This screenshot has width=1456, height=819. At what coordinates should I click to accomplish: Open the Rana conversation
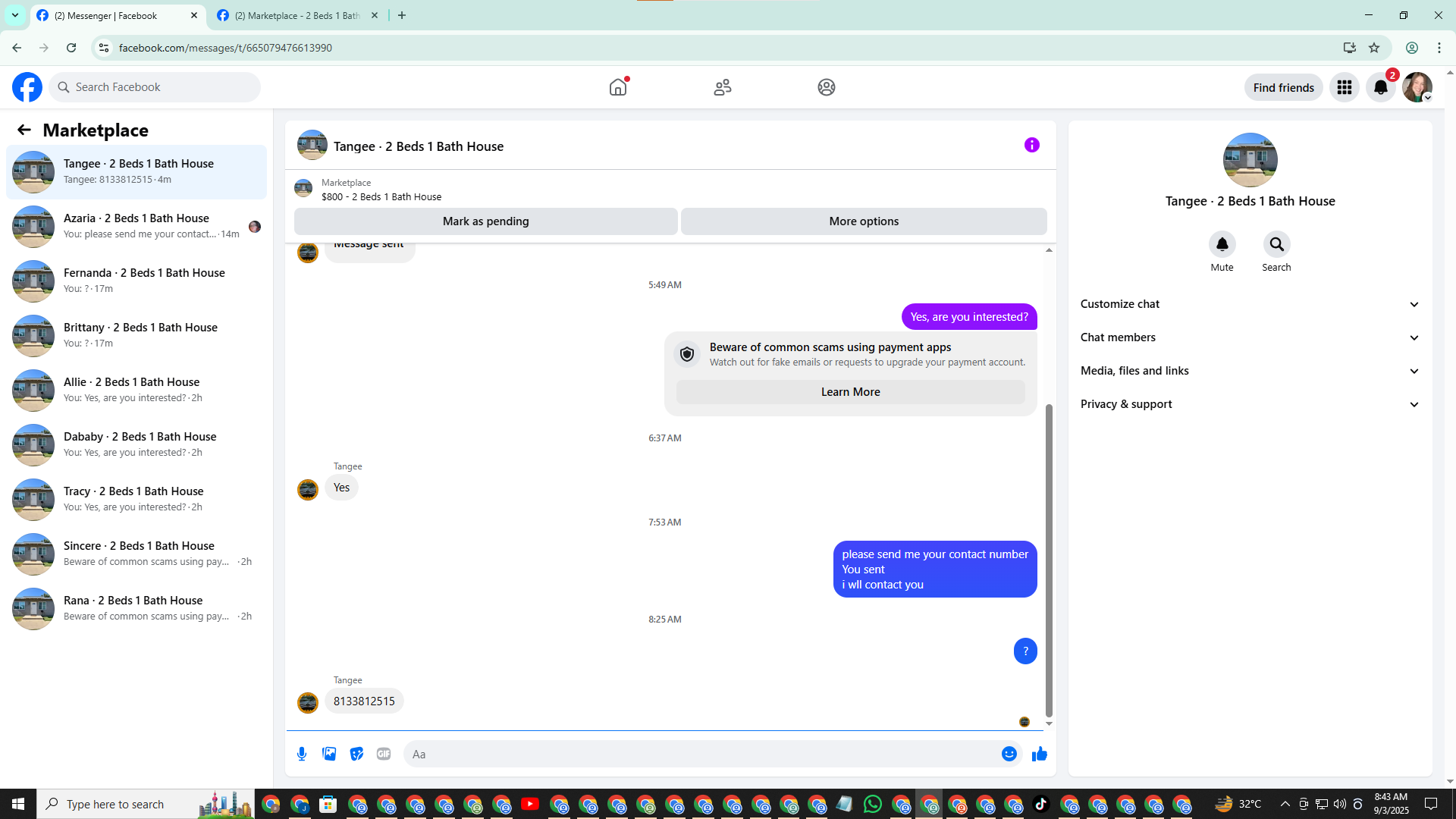136,608
